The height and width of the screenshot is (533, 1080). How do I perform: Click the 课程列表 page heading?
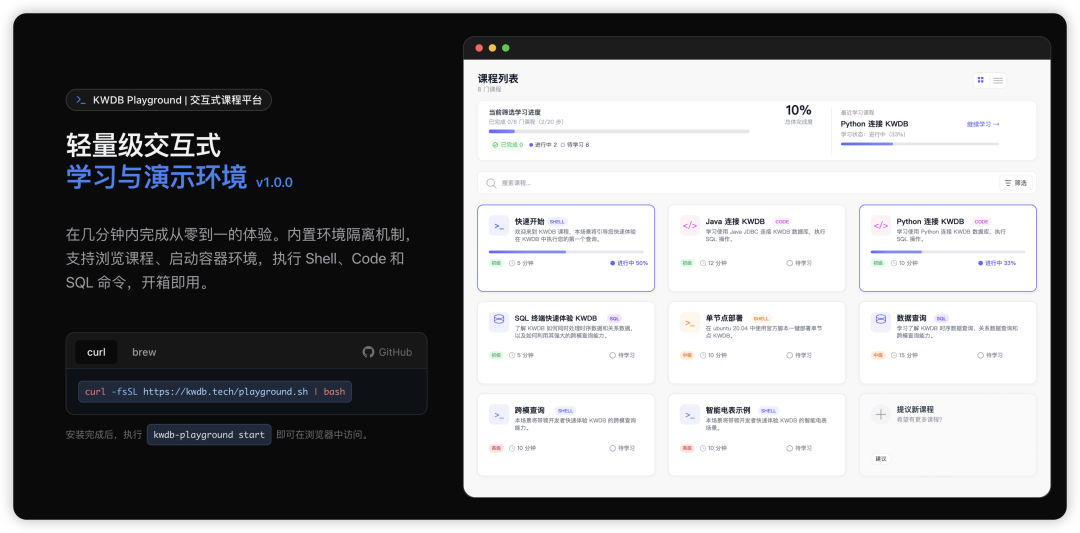point(498,79)
